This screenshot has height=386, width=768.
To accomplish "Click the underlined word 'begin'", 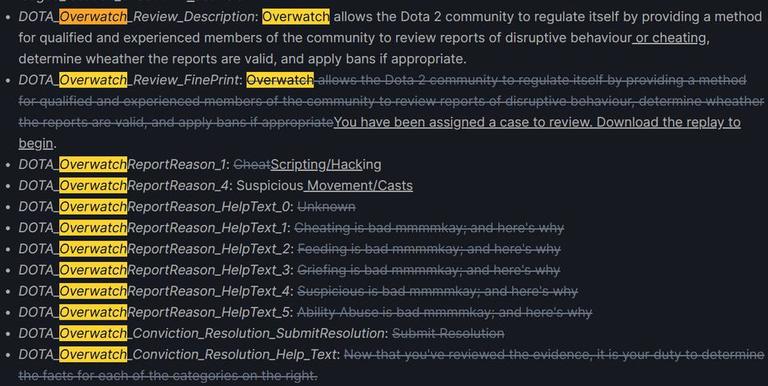I will point(36,143).
